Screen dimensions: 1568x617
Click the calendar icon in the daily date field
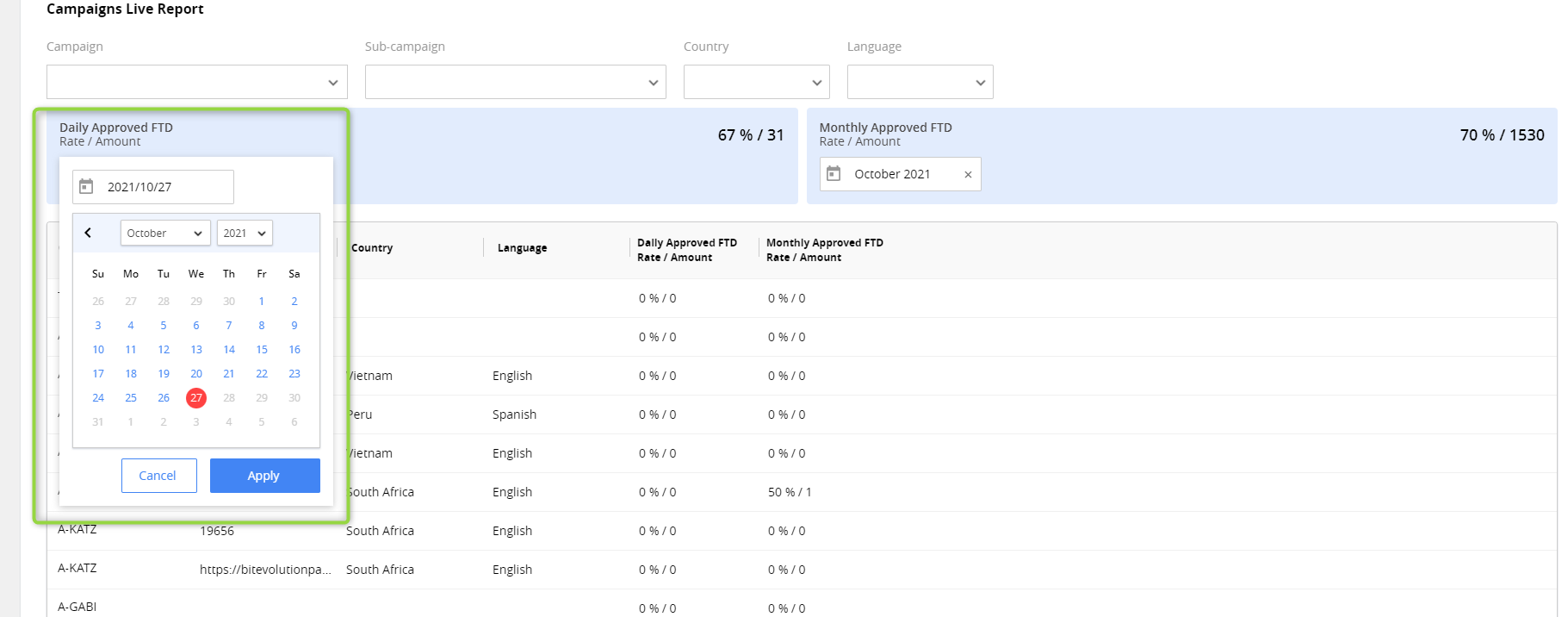(86, 186)
